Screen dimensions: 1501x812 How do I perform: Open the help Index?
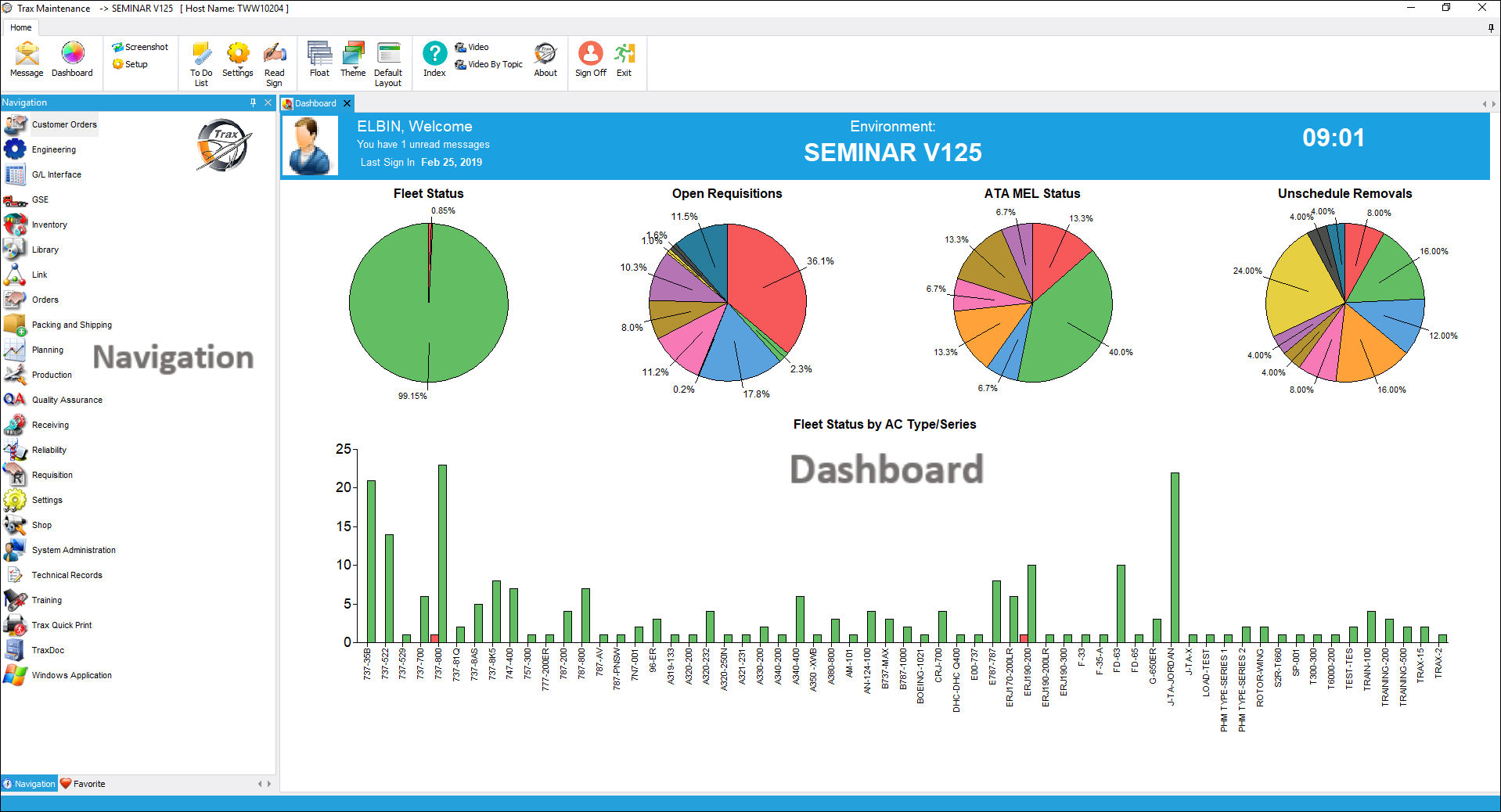click(x=434, y=59)
